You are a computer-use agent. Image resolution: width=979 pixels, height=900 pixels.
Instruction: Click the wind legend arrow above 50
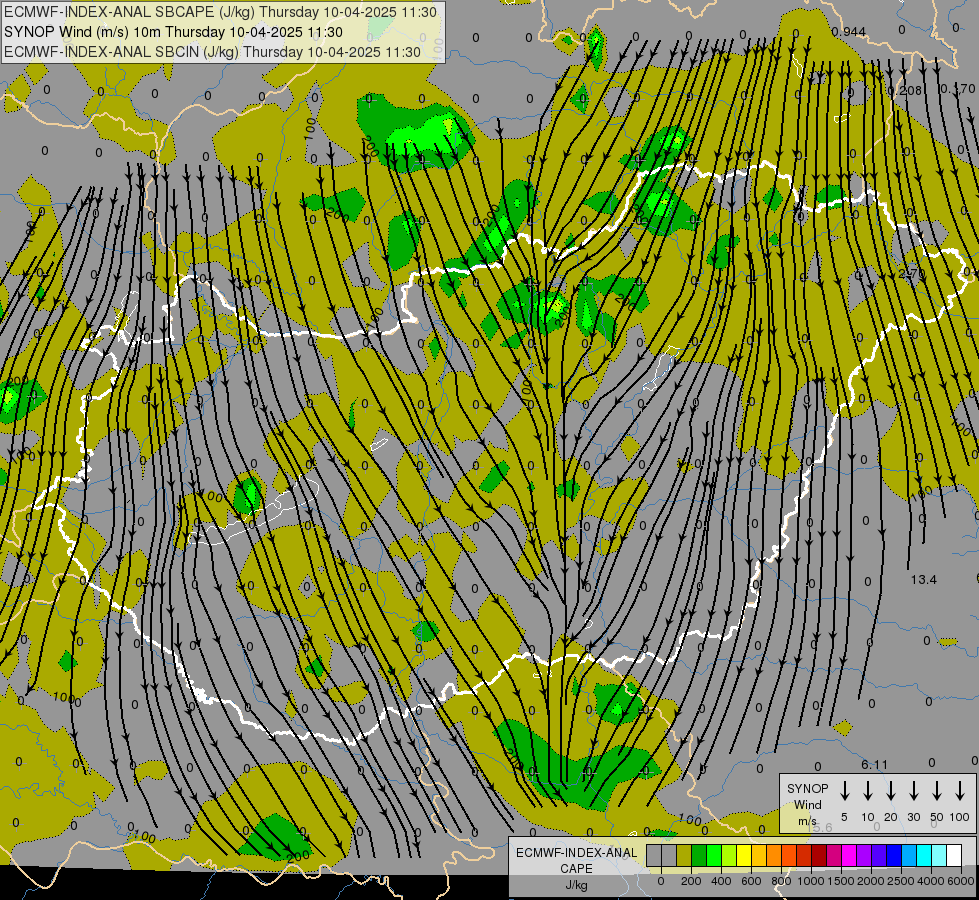(x=937, y=791)
